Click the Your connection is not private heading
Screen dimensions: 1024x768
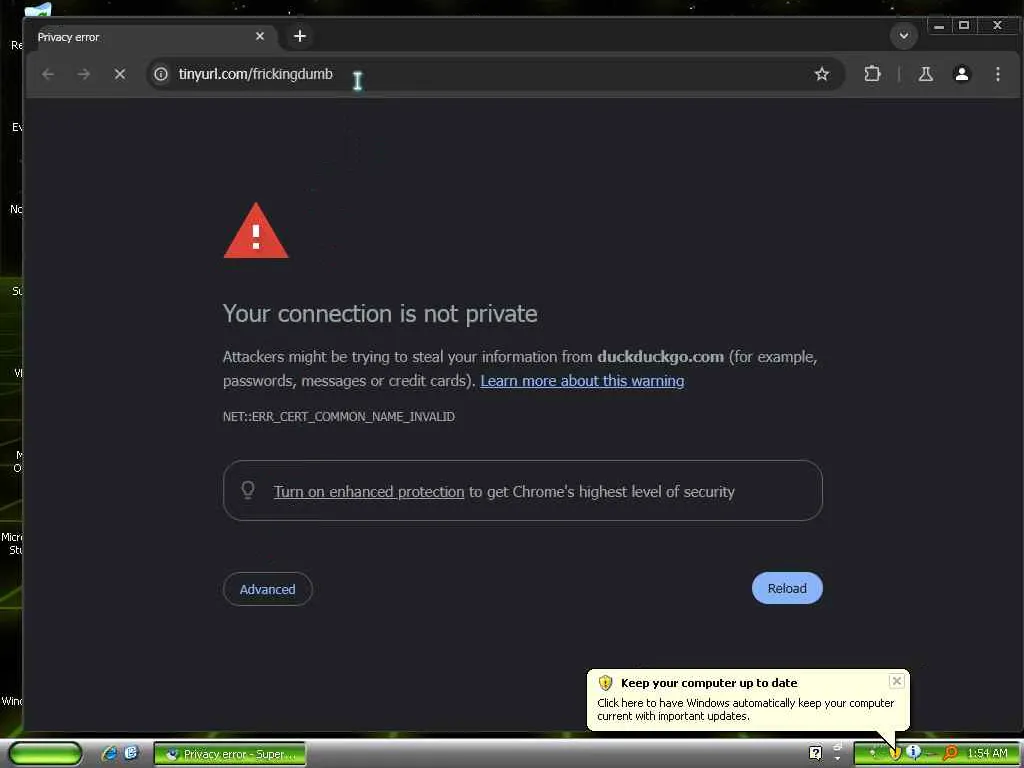(380, 314)
